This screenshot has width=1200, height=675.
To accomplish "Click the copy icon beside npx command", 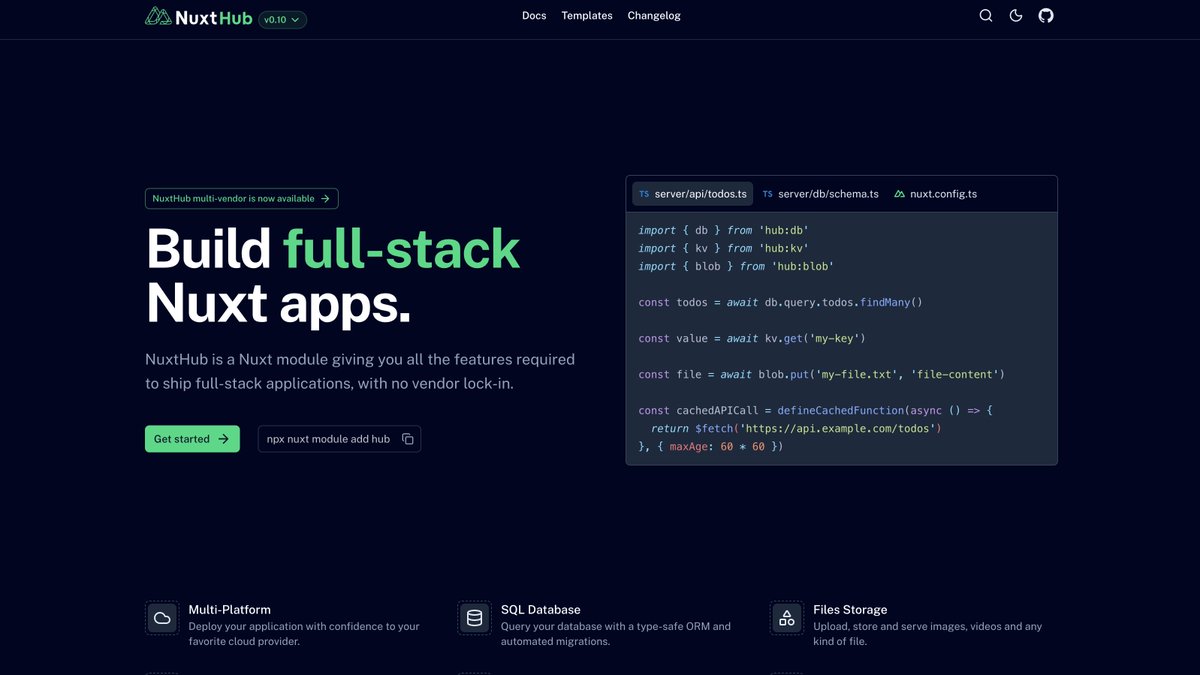I will tap(407, 439).
